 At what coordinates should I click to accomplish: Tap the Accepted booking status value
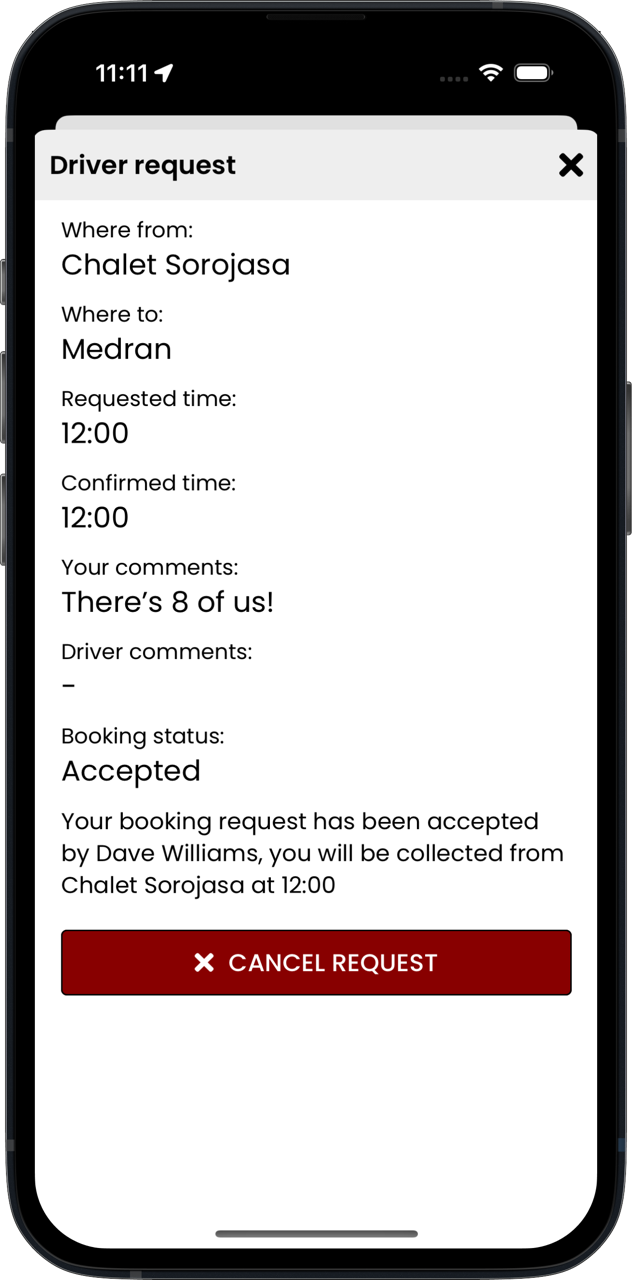[x=131, y=771]
